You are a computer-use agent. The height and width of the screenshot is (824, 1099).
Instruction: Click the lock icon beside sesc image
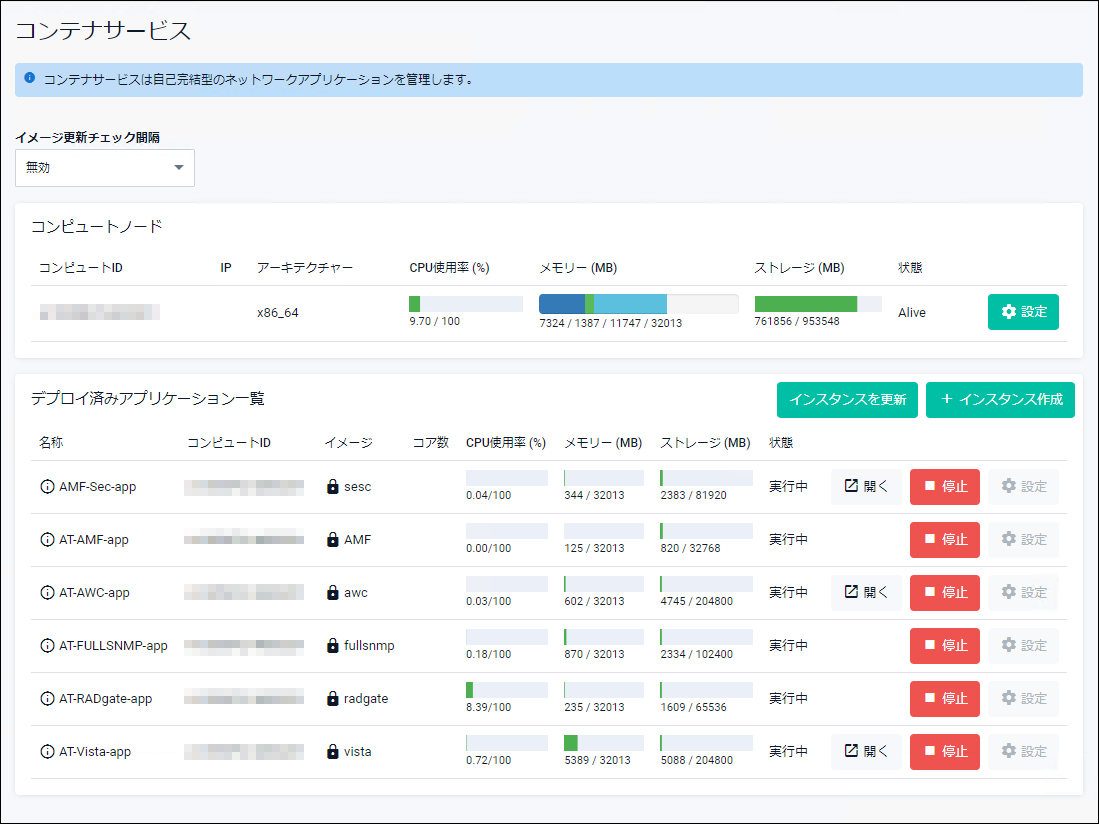[333, 487]
